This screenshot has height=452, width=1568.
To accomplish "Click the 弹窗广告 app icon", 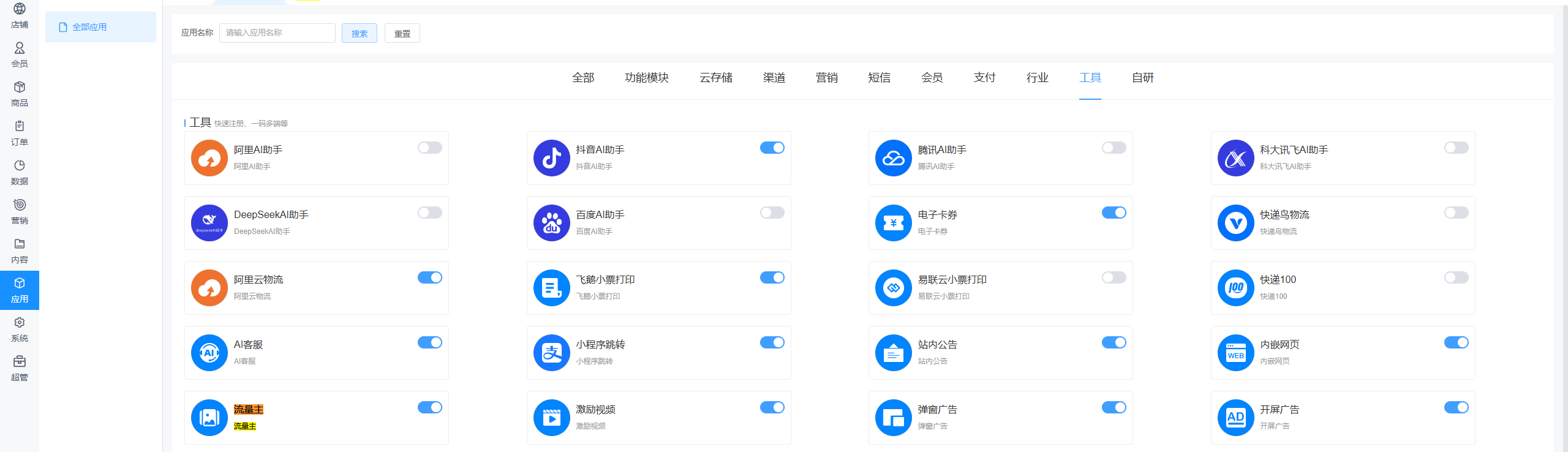I will point(894,418).
